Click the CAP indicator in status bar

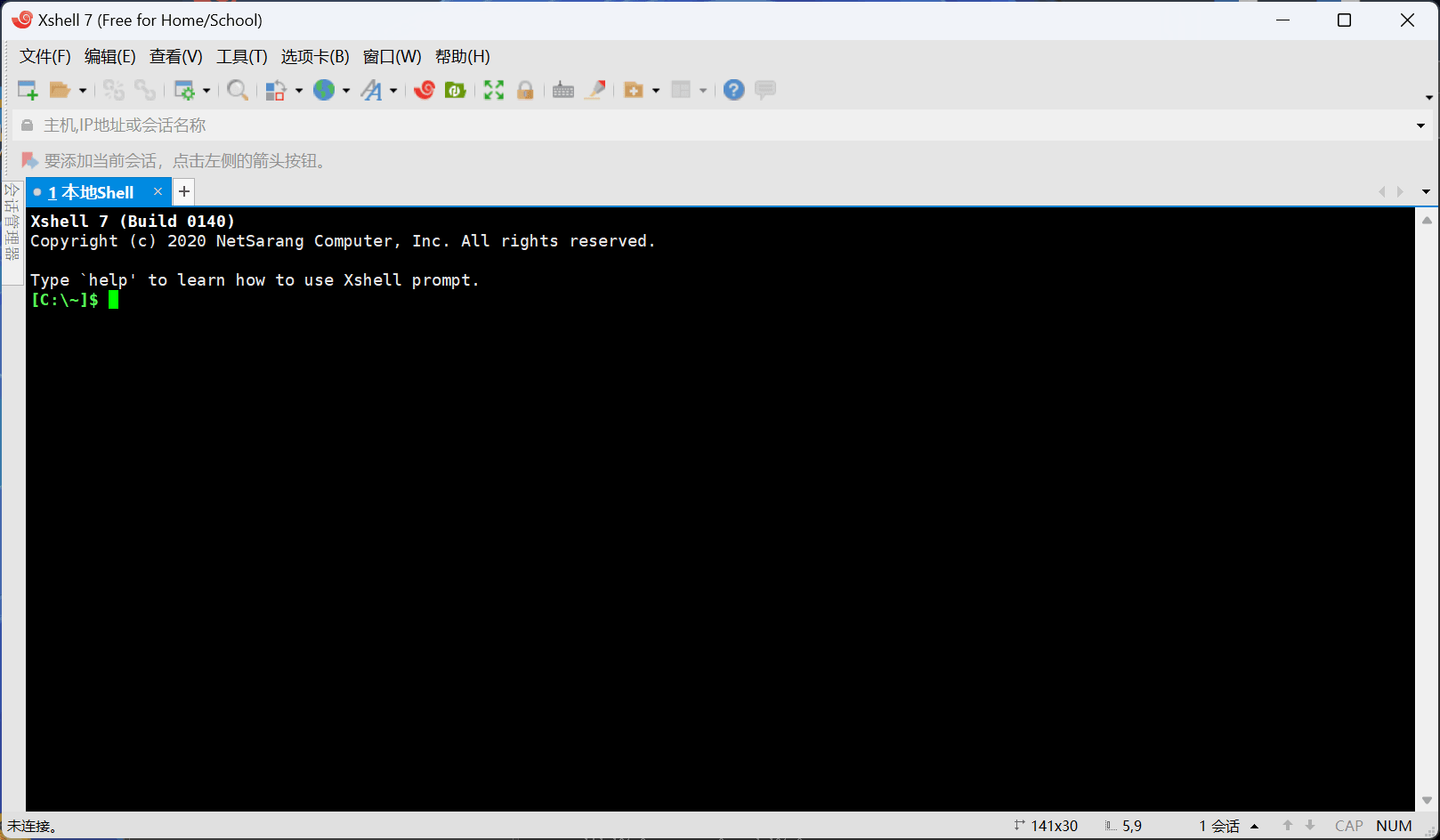1349,826
